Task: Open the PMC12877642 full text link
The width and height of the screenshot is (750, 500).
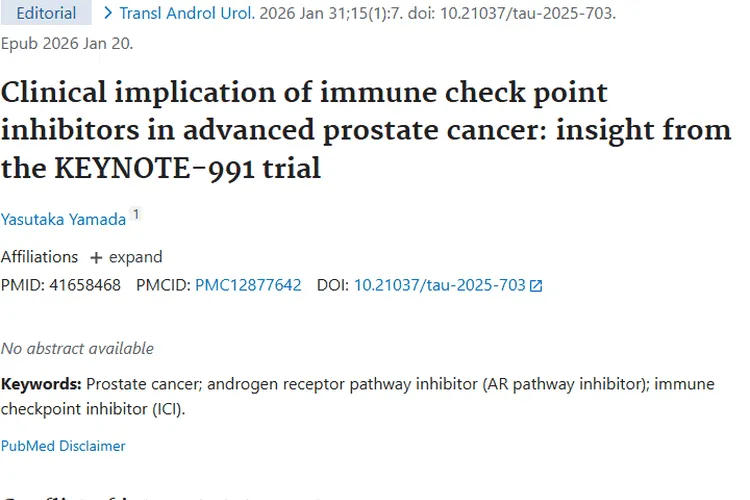Action: [x=248, y=285]
